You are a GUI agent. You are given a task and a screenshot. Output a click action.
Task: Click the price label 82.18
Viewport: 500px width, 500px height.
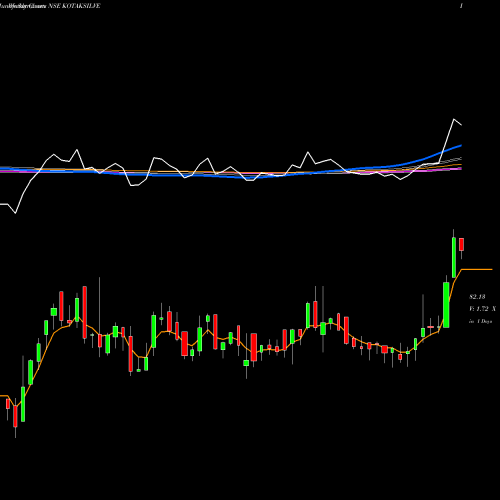[477, 296]
